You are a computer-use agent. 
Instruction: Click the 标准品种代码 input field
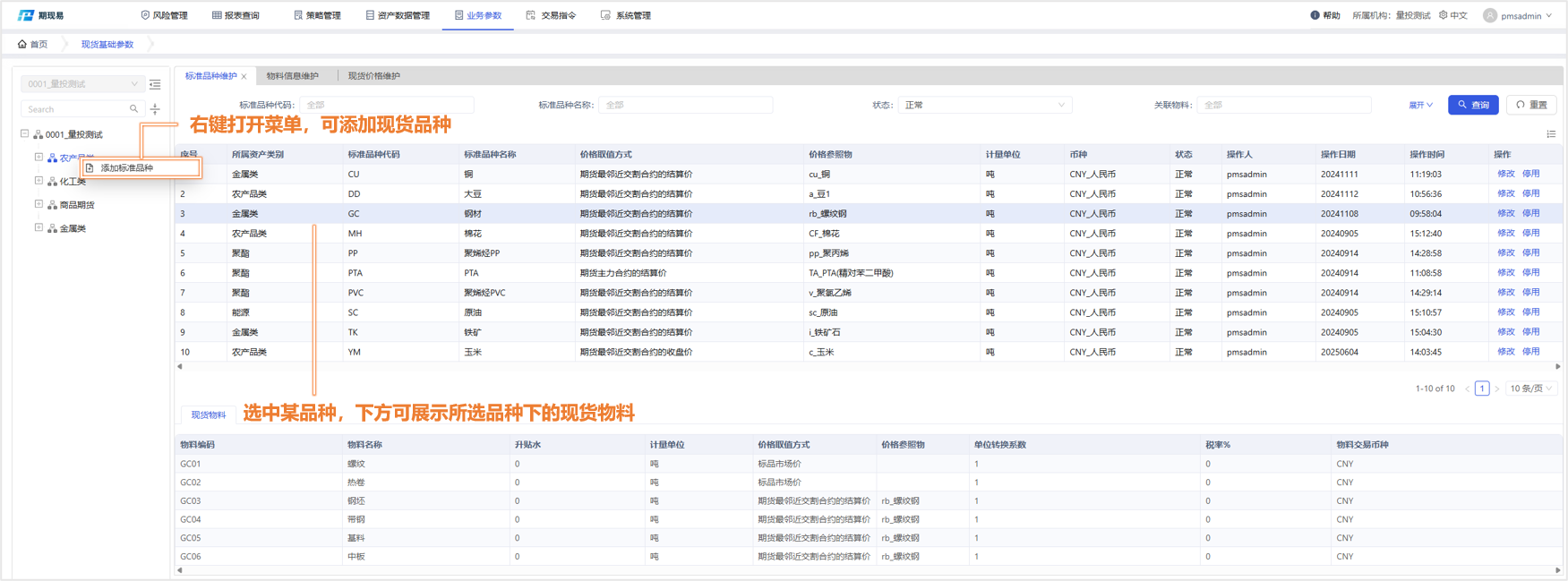[386, 105]
